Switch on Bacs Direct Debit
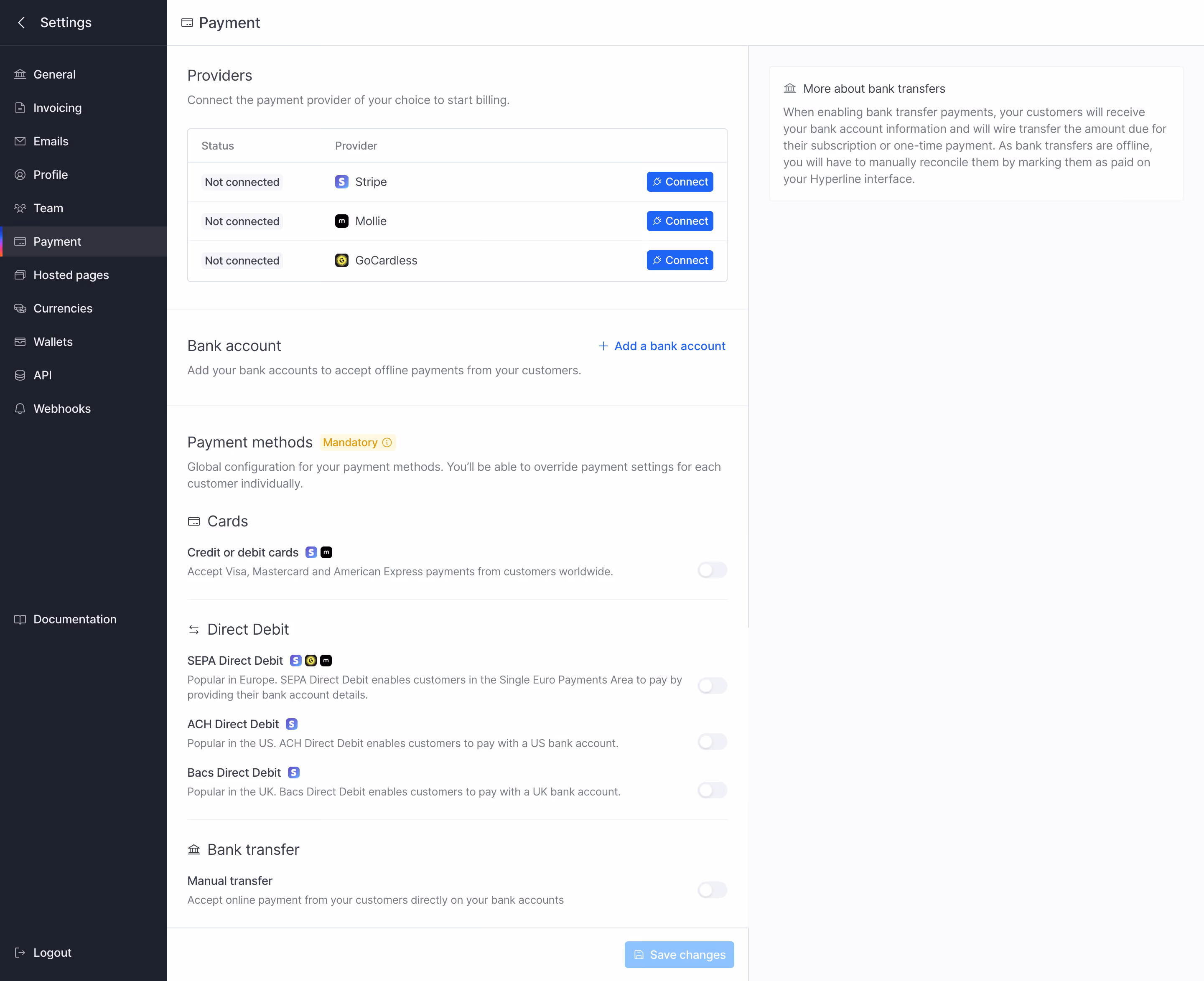This screenshot has width=1204, height=981. coord(712,790)
